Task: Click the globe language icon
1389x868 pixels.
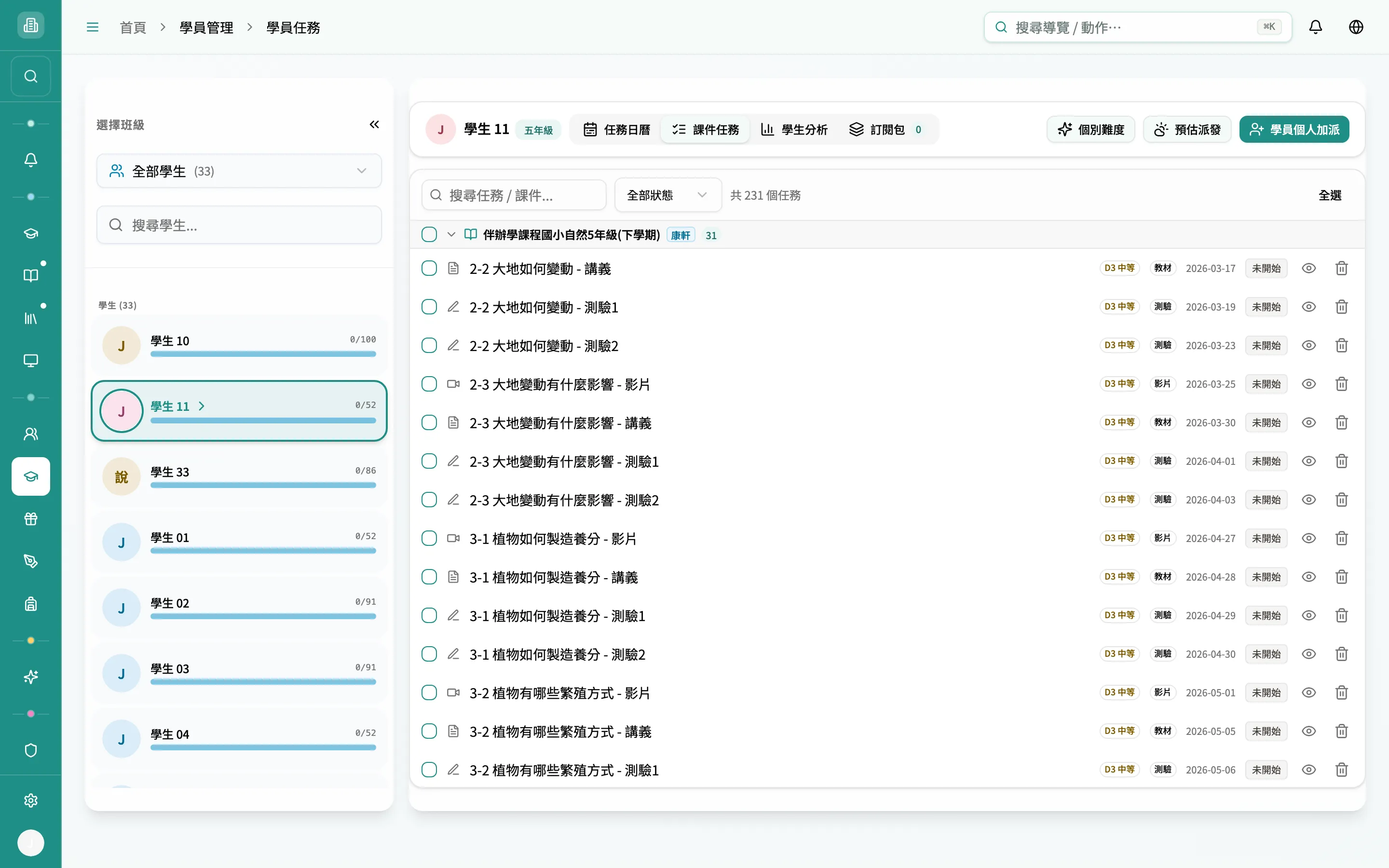Action: pyautogui.click(x=1356, y=27)
